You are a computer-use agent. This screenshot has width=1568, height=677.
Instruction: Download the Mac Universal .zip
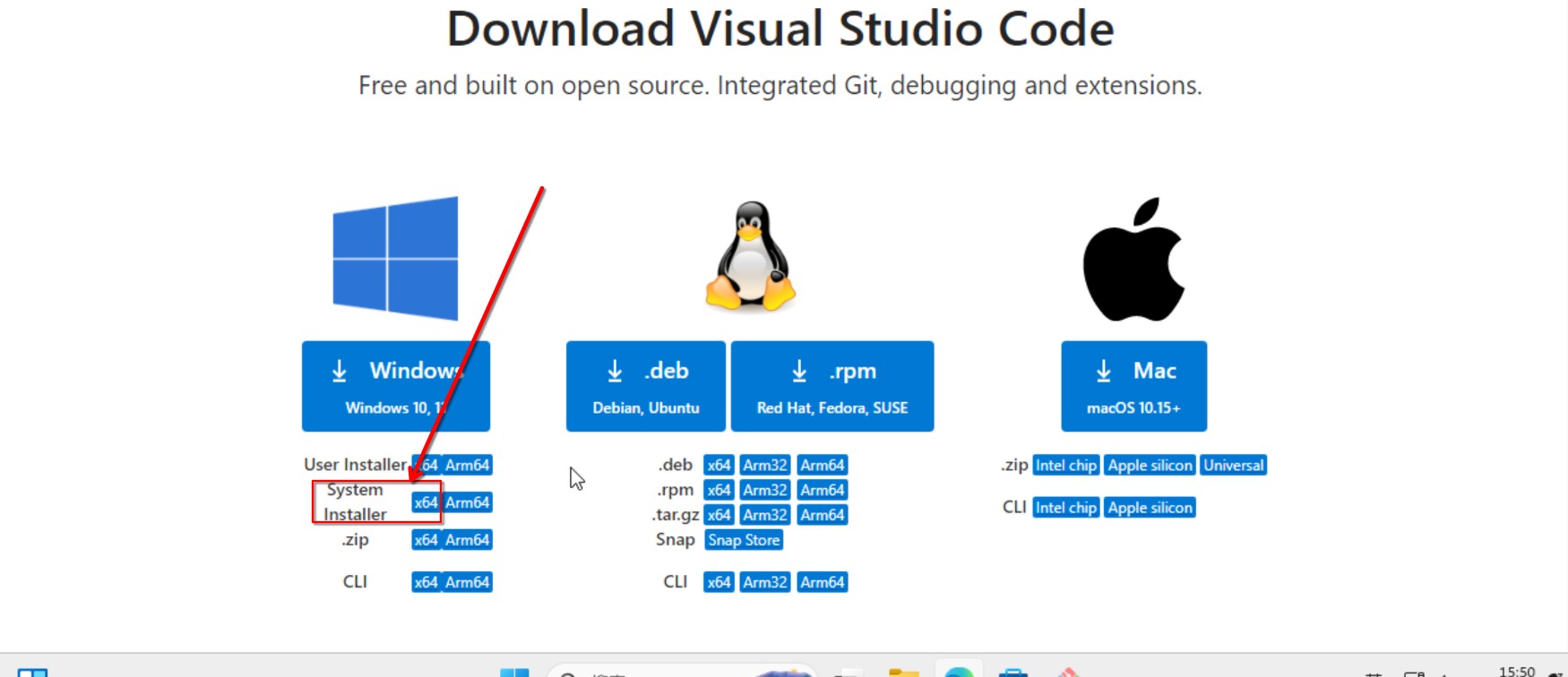[1234, 465]
